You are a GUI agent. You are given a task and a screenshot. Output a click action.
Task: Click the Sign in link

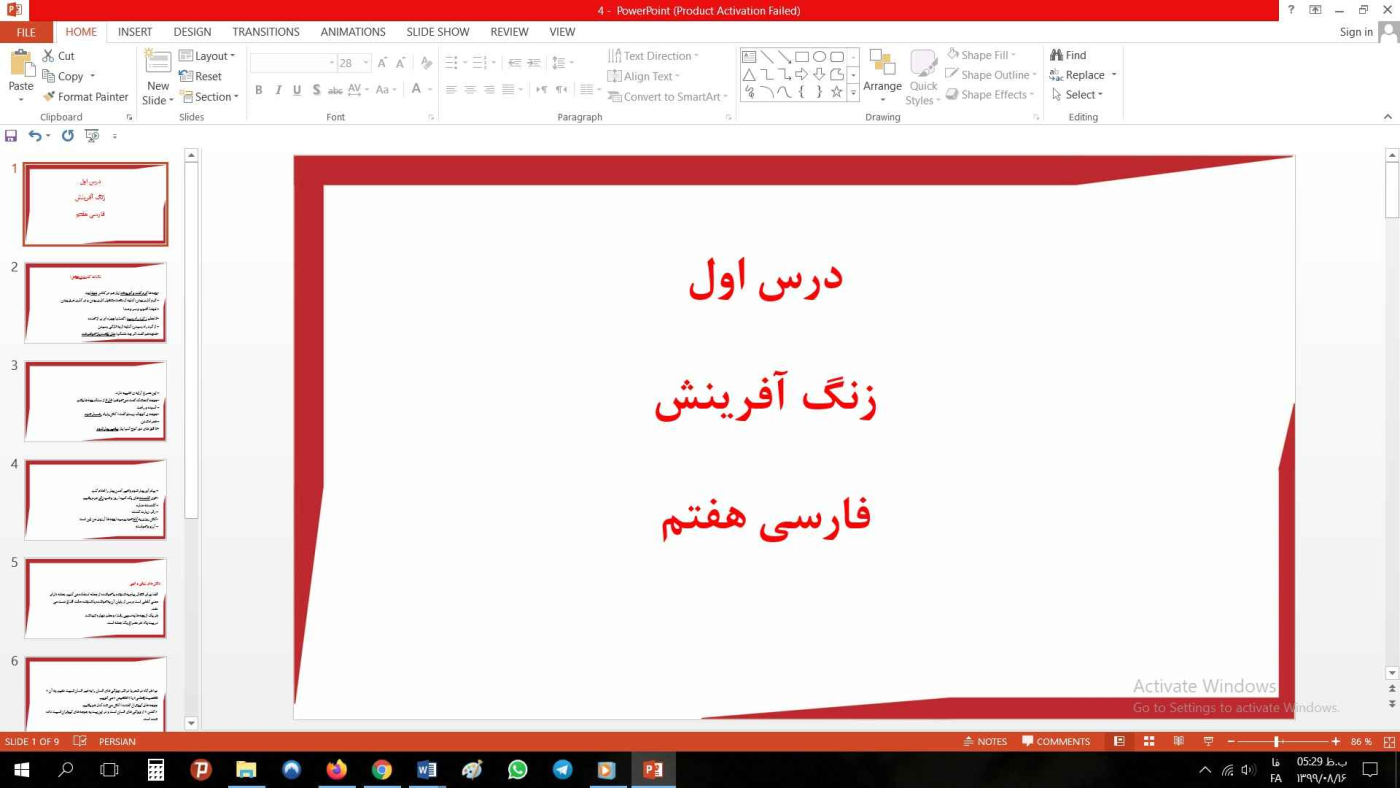pos(1355,32)
